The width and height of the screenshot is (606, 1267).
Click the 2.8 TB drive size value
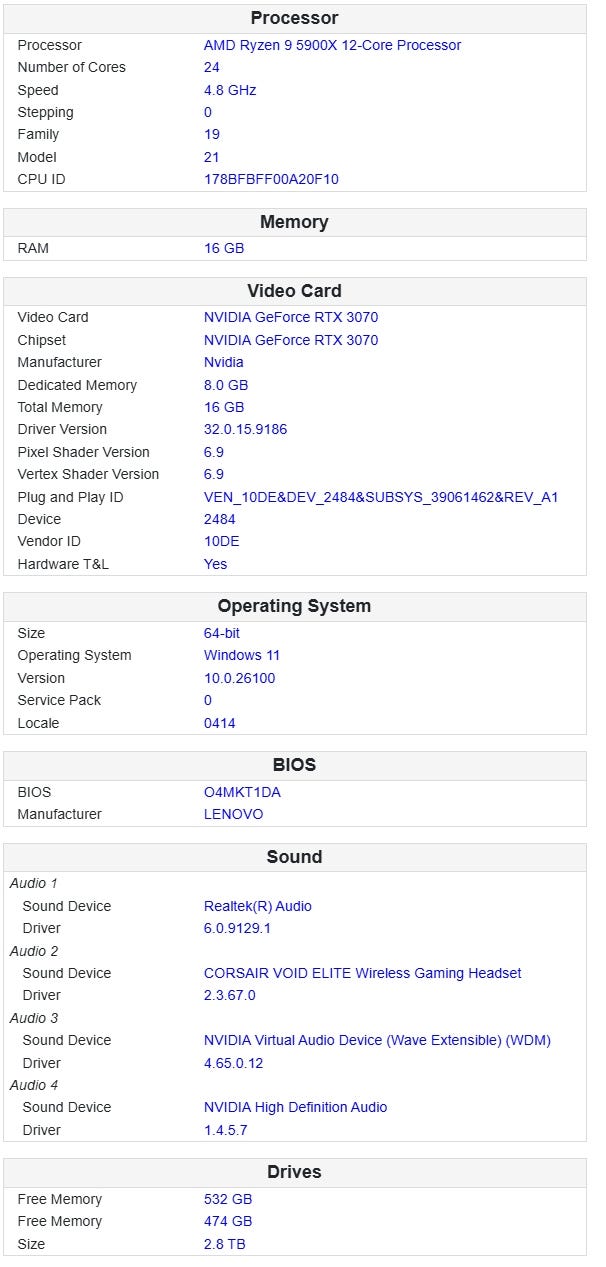pos(224,1244)
